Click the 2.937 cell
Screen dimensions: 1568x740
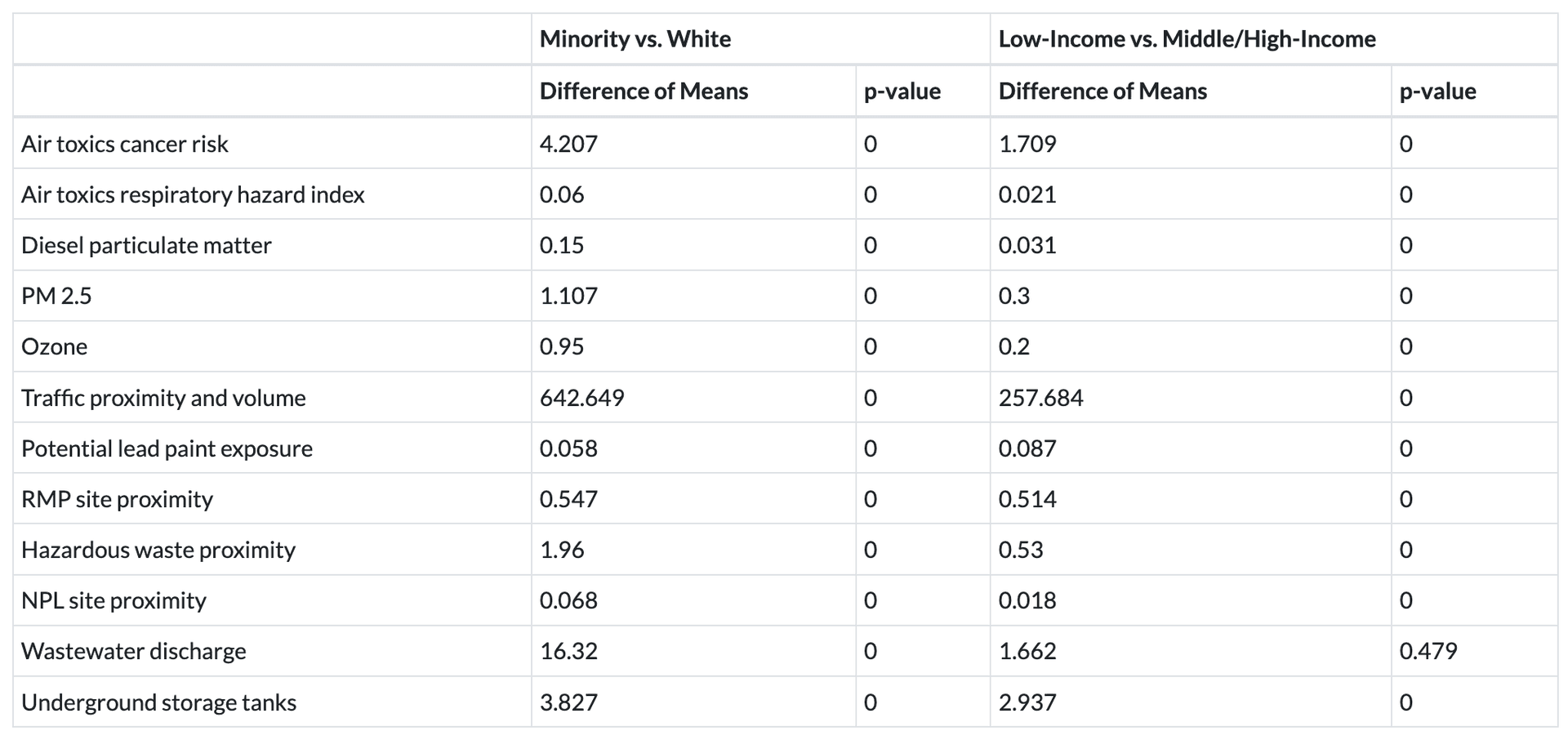tap(1027, 702)
